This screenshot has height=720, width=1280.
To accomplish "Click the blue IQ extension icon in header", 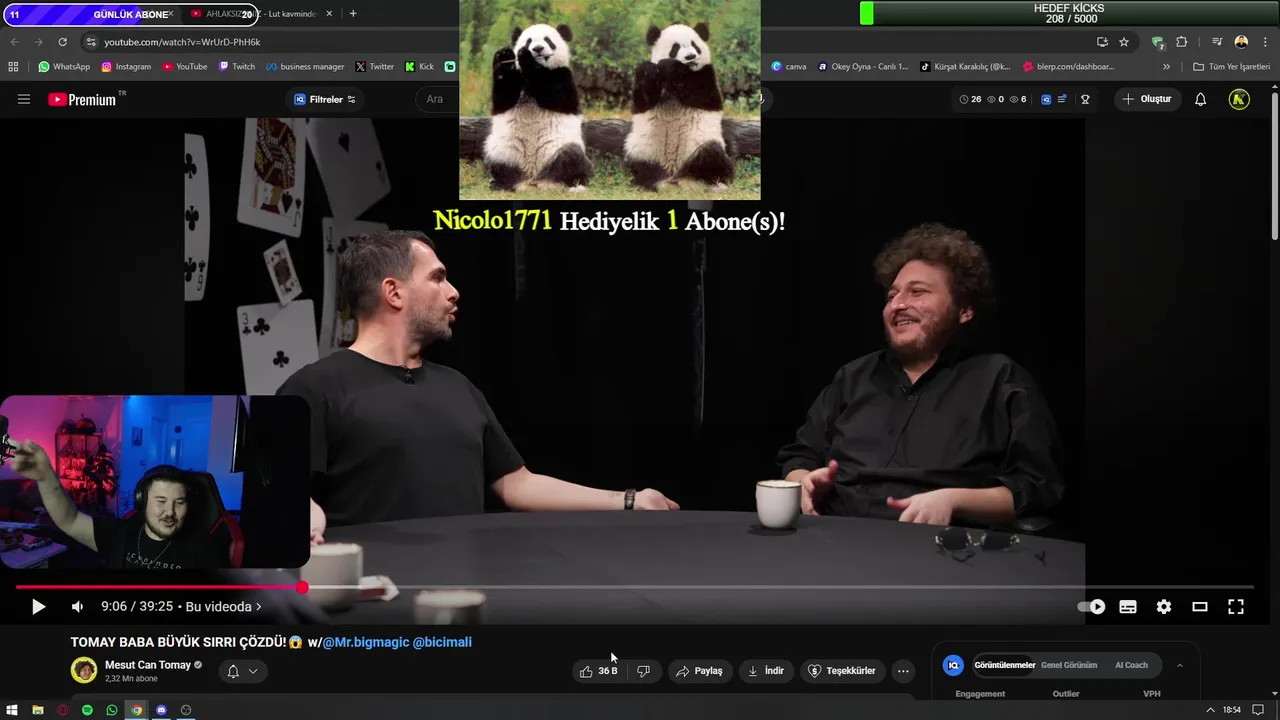I will pyautogui.click(x=1046, y=99).
